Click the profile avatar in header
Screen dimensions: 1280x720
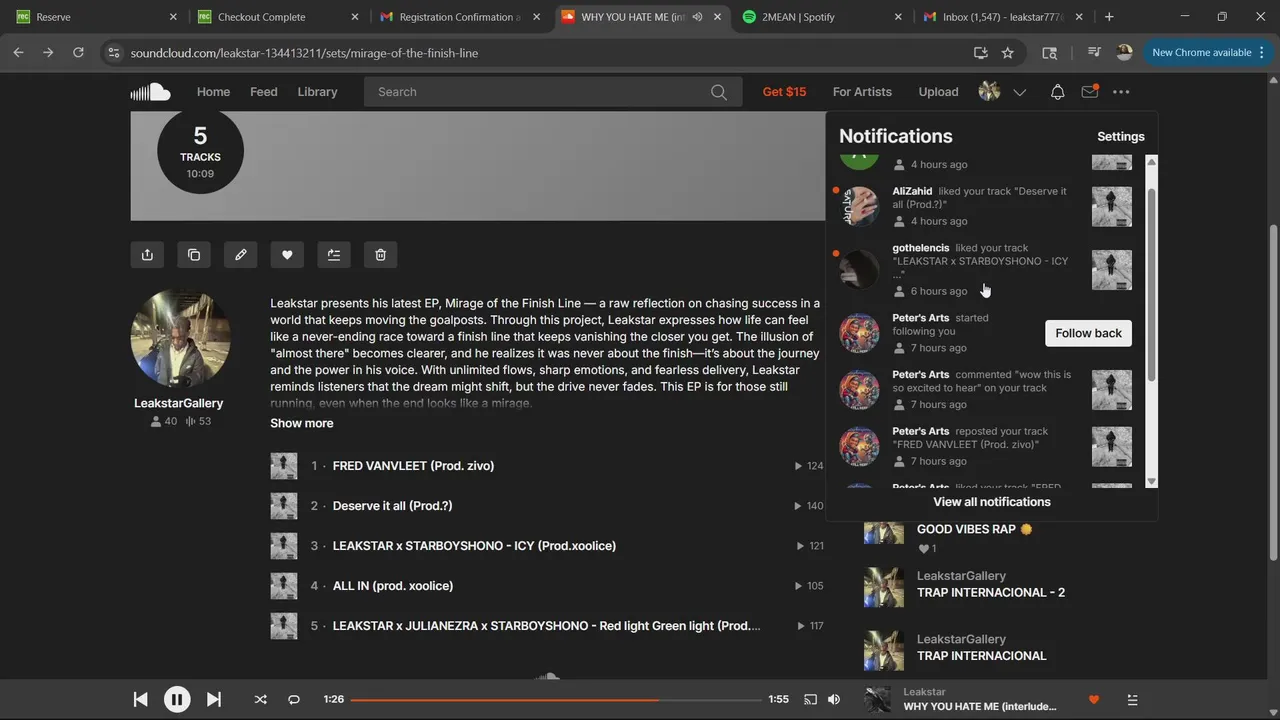989,92
